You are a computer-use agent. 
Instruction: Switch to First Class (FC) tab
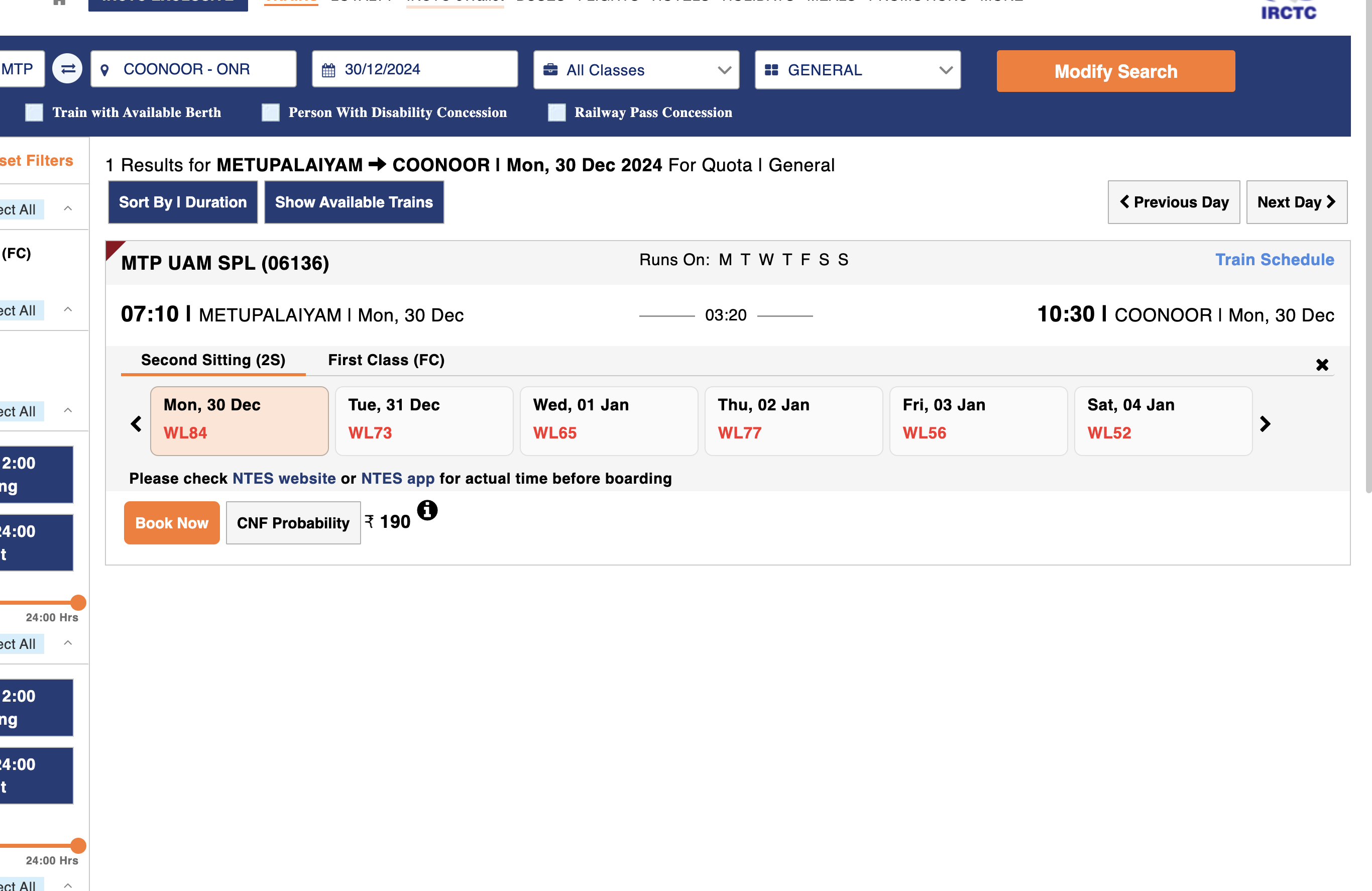click(386, 361)
